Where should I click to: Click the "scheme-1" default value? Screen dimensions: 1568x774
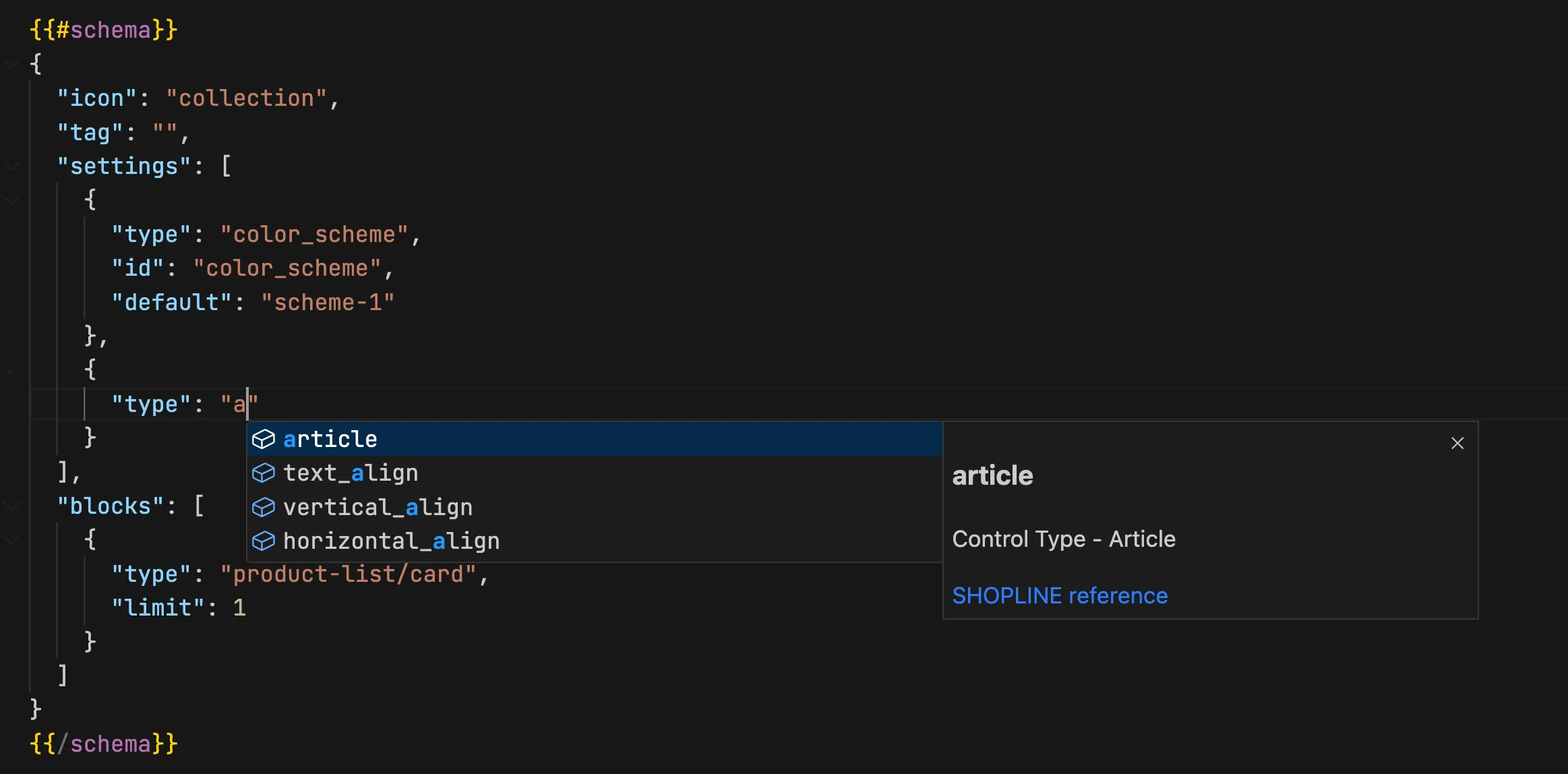point(328,303)
